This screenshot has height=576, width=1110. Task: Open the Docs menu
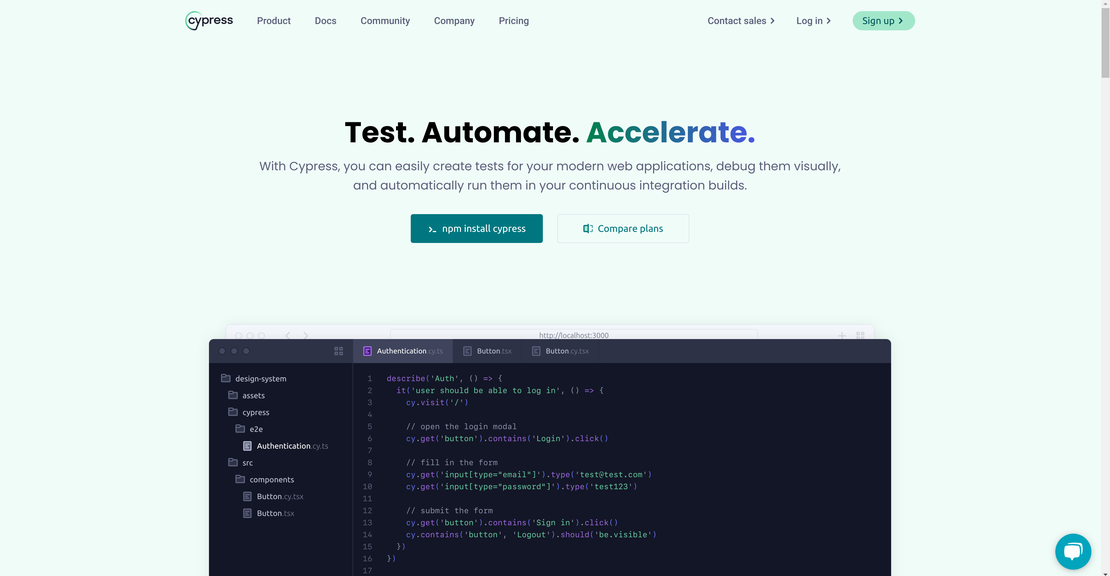tap(325, 21)
